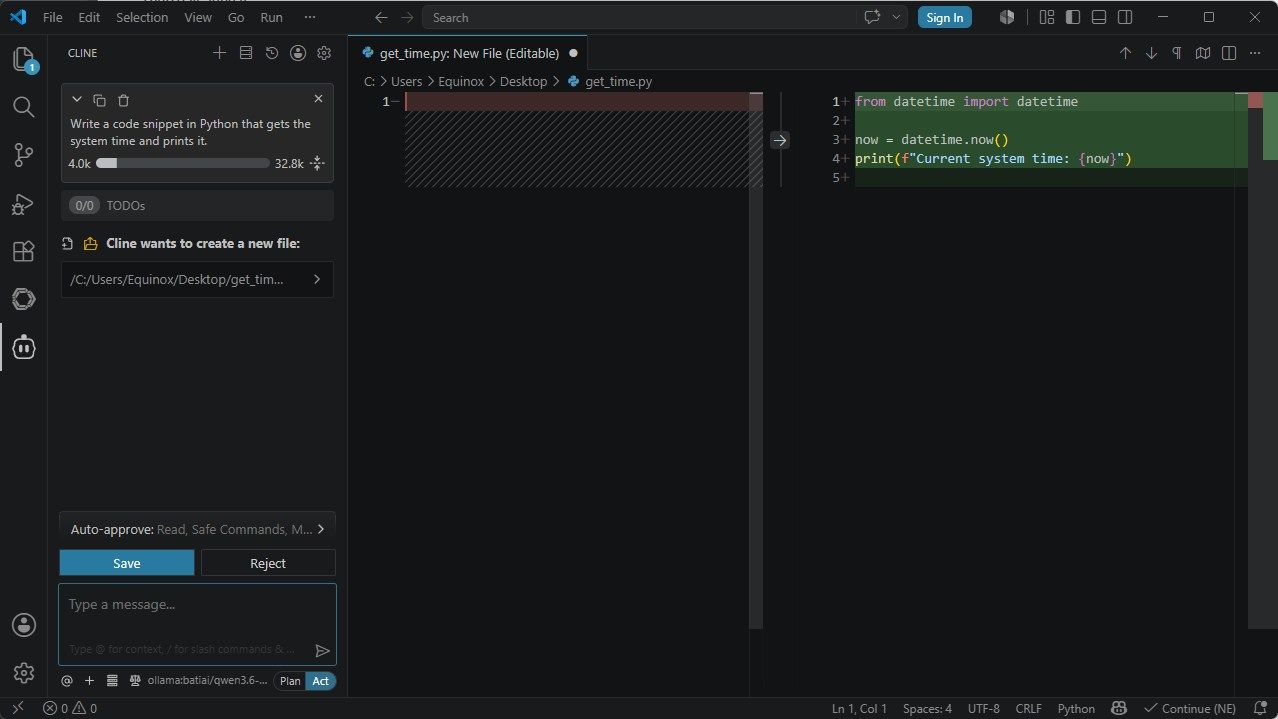Click the Reject button
This screenshot has height=719, width=1278.
[x=268, y=563]
